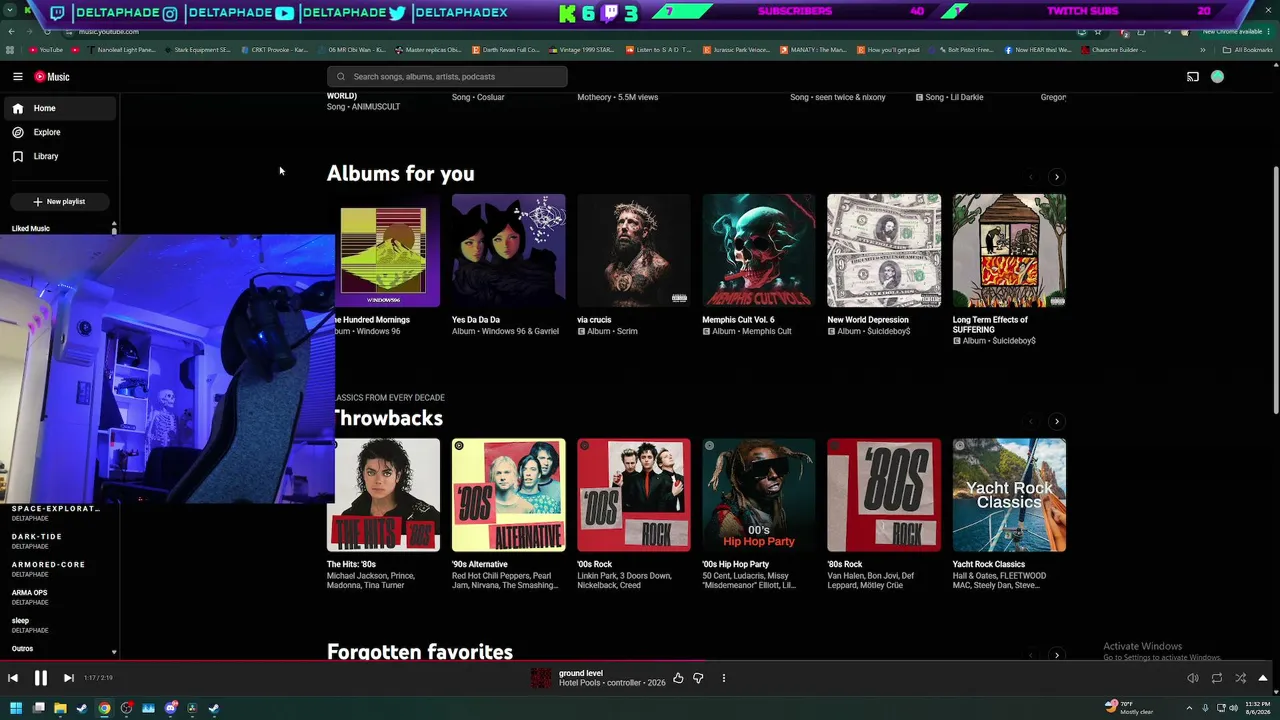This screenshot has width=1280, height=720.
Task: Open the All Bookmarks folder
Action: 1248,50
